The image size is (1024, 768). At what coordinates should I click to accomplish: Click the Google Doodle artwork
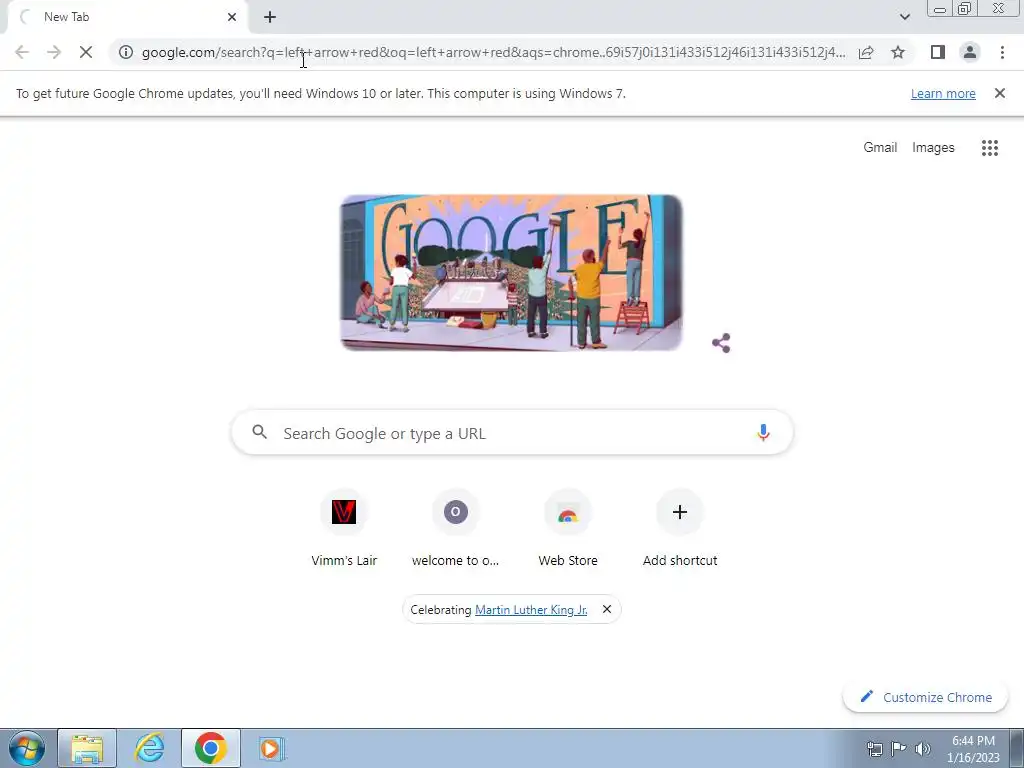pos(511,272)
